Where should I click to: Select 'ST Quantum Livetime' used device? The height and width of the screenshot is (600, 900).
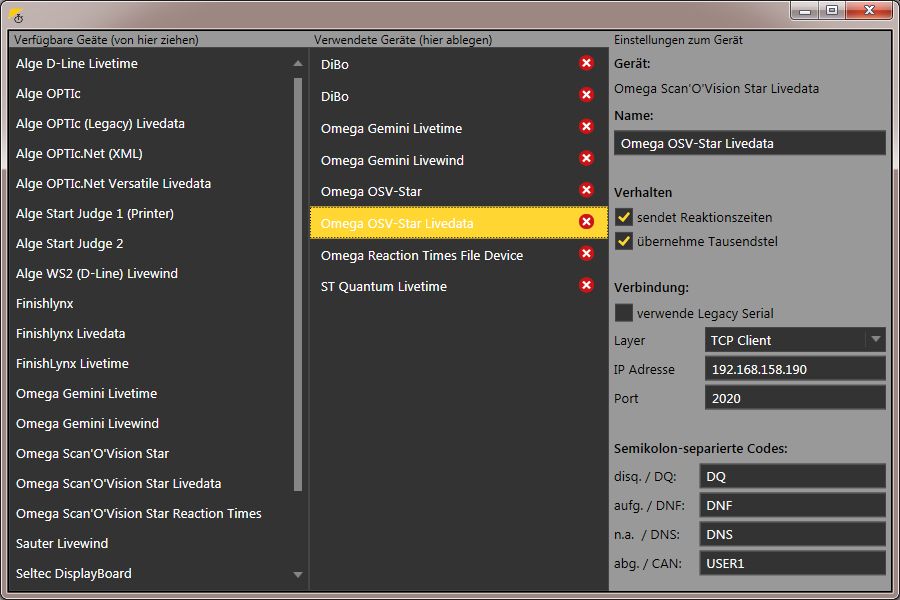click(459, 286)
